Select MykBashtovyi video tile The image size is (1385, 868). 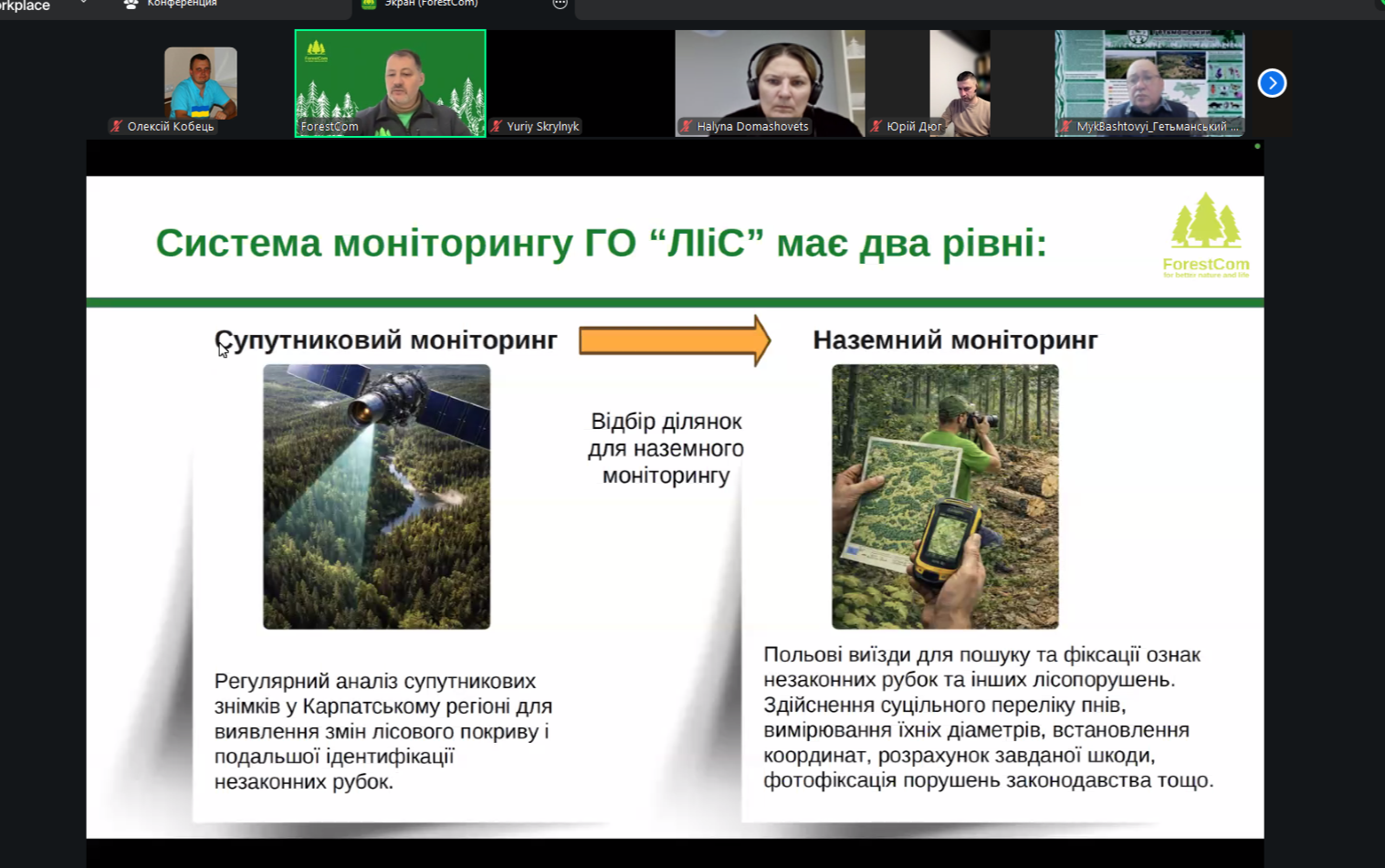click(x=1149, y=78)
